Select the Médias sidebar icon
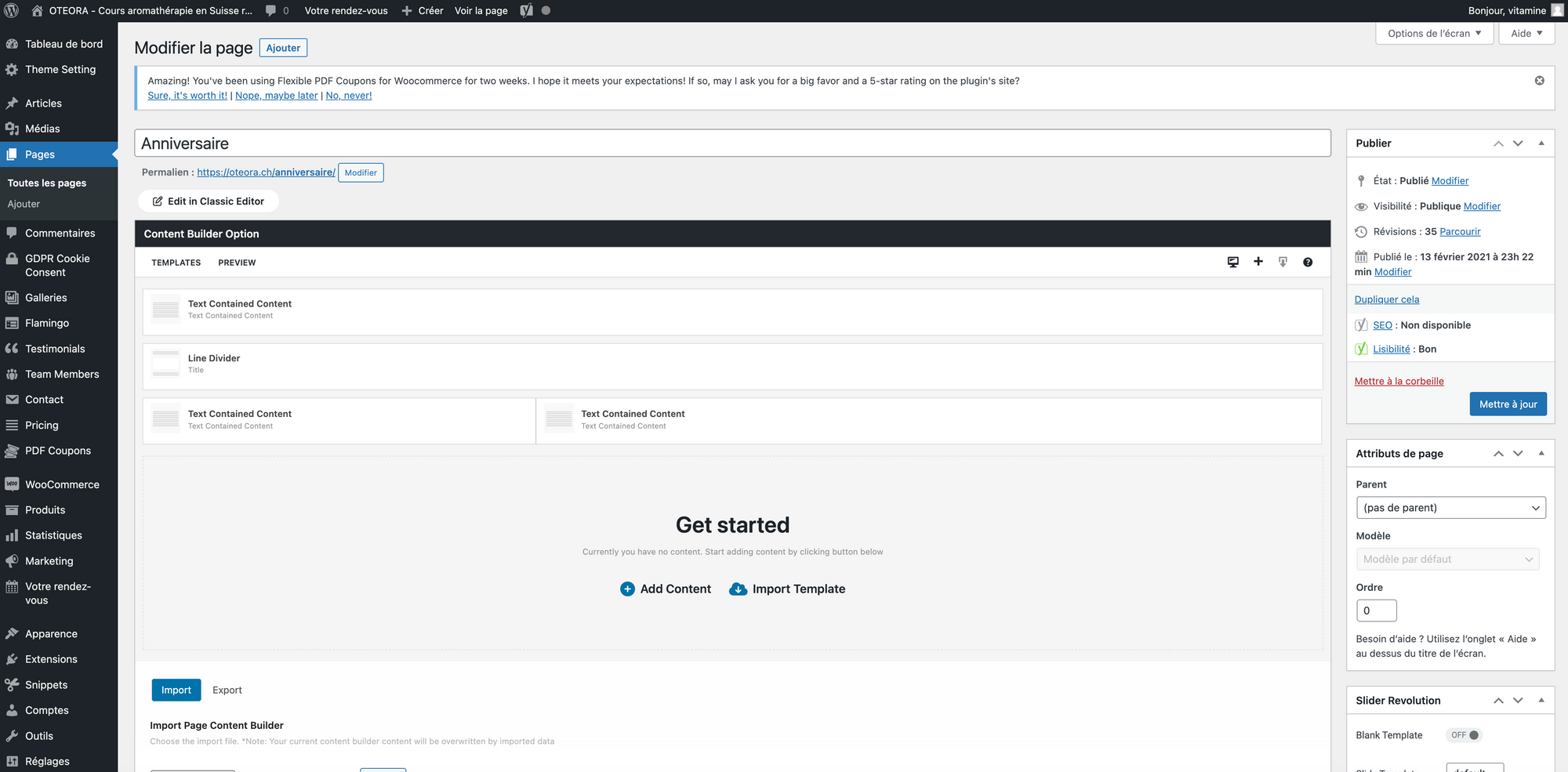 [11, 129]
